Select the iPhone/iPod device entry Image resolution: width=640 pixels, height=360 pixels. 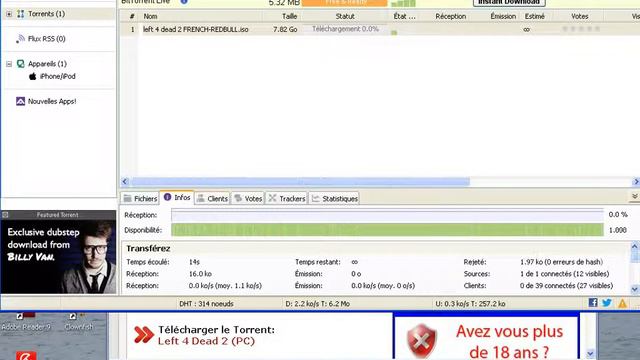(58, 76)
